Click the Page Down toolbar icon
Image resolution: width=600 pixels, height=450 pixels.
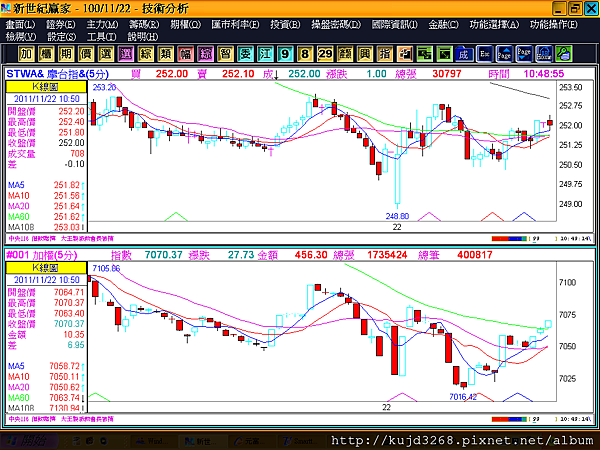pyautogui.click(x=524, y=54)
